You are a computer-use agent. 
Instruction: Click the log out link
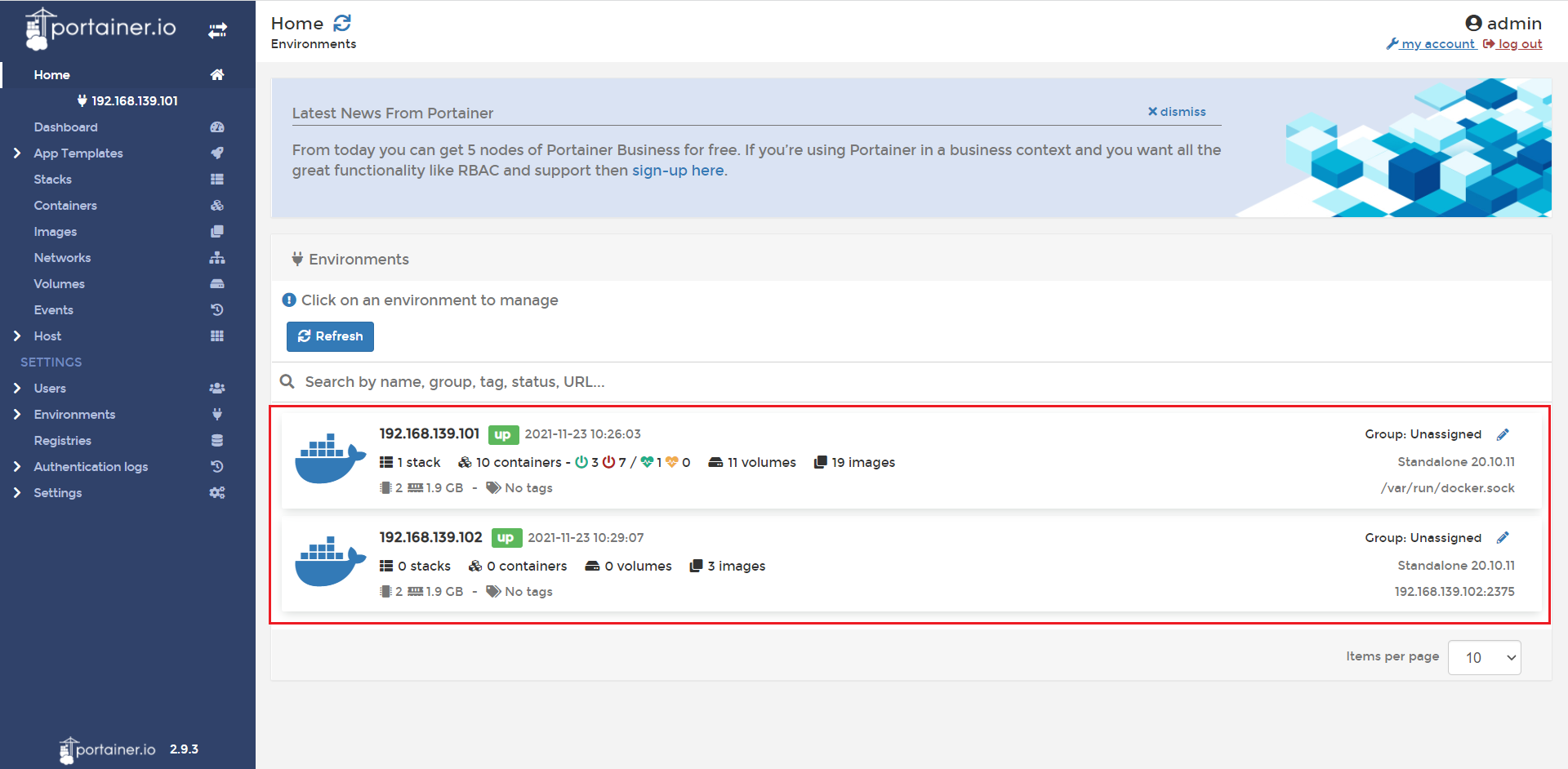tap(1513, 44)
